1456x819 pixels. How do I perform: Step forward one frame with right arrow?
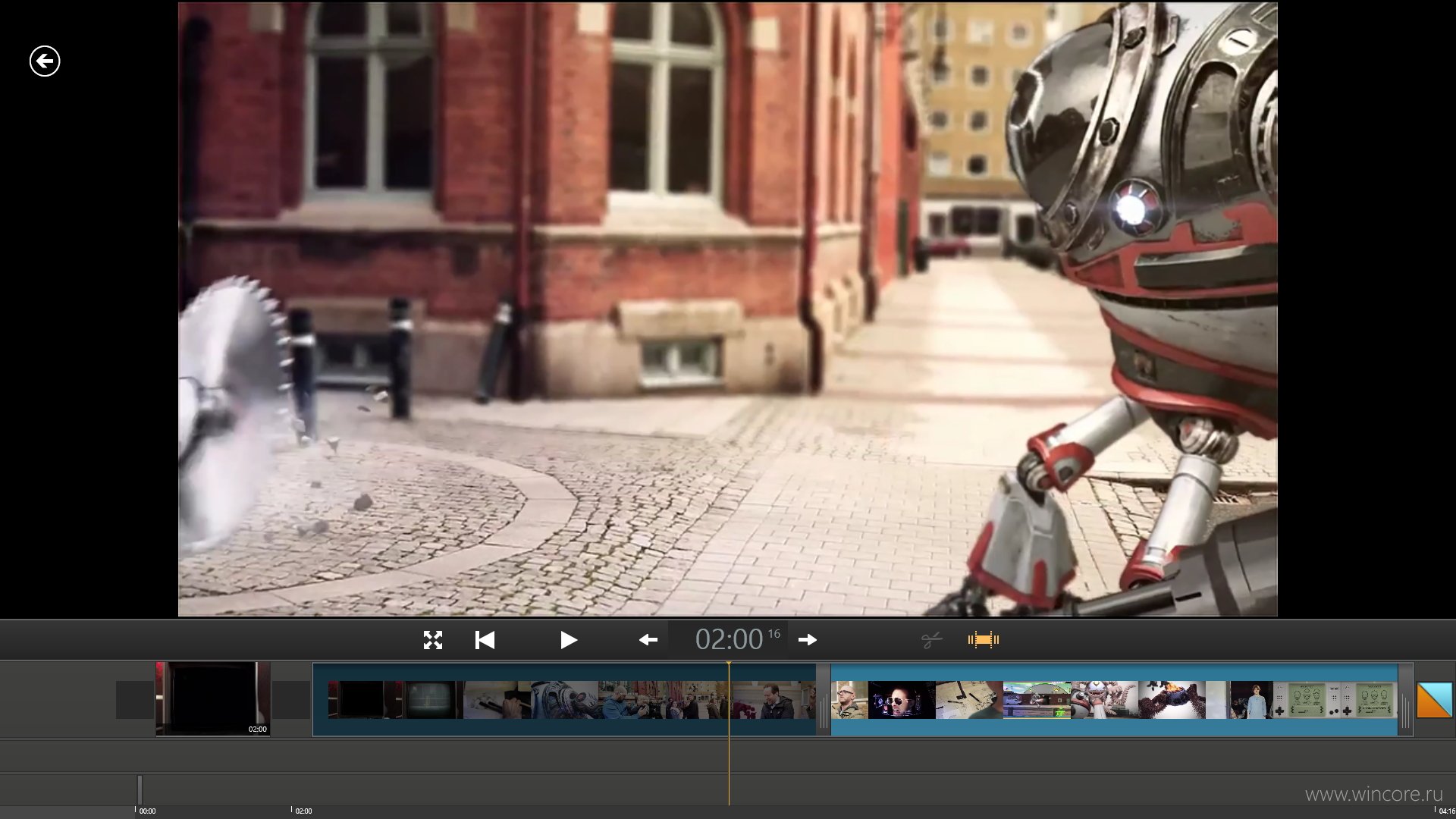pos(808,640)
